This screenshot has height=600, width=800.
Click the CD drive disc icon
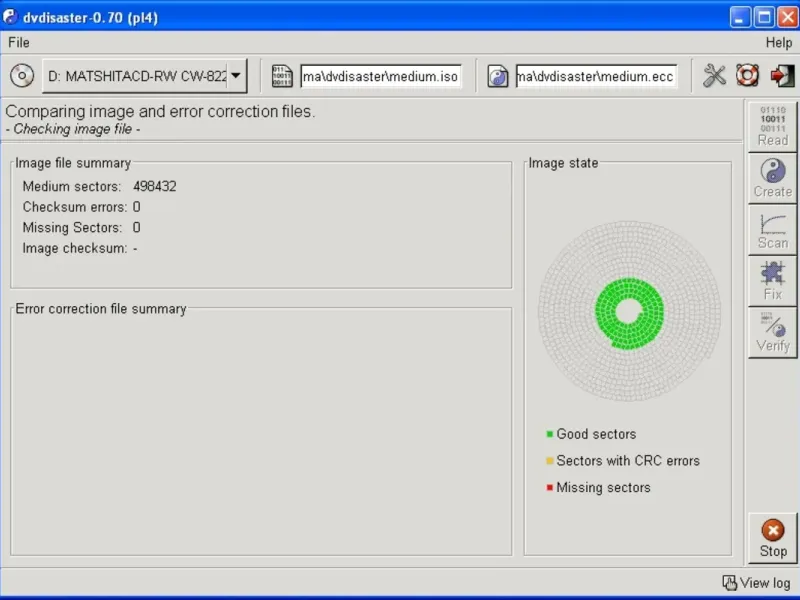[x=21, y=76]
